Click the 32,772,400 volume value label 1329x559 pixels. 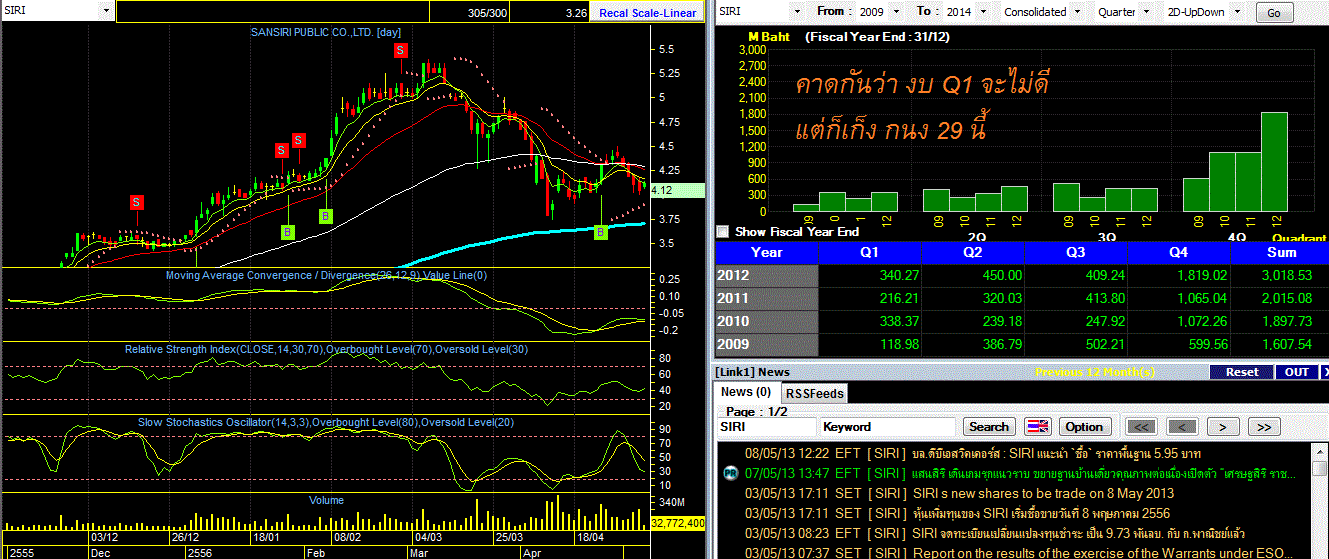click(x=678, y=523)
